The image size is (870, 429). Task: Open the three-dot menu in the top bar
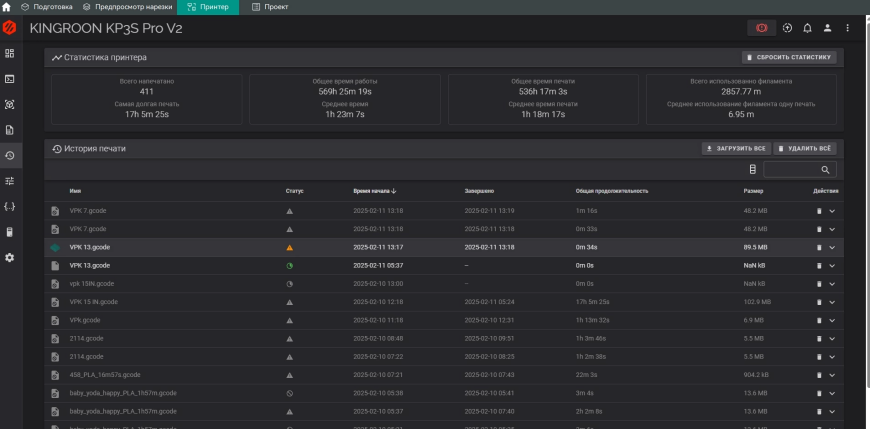point(847,28)
